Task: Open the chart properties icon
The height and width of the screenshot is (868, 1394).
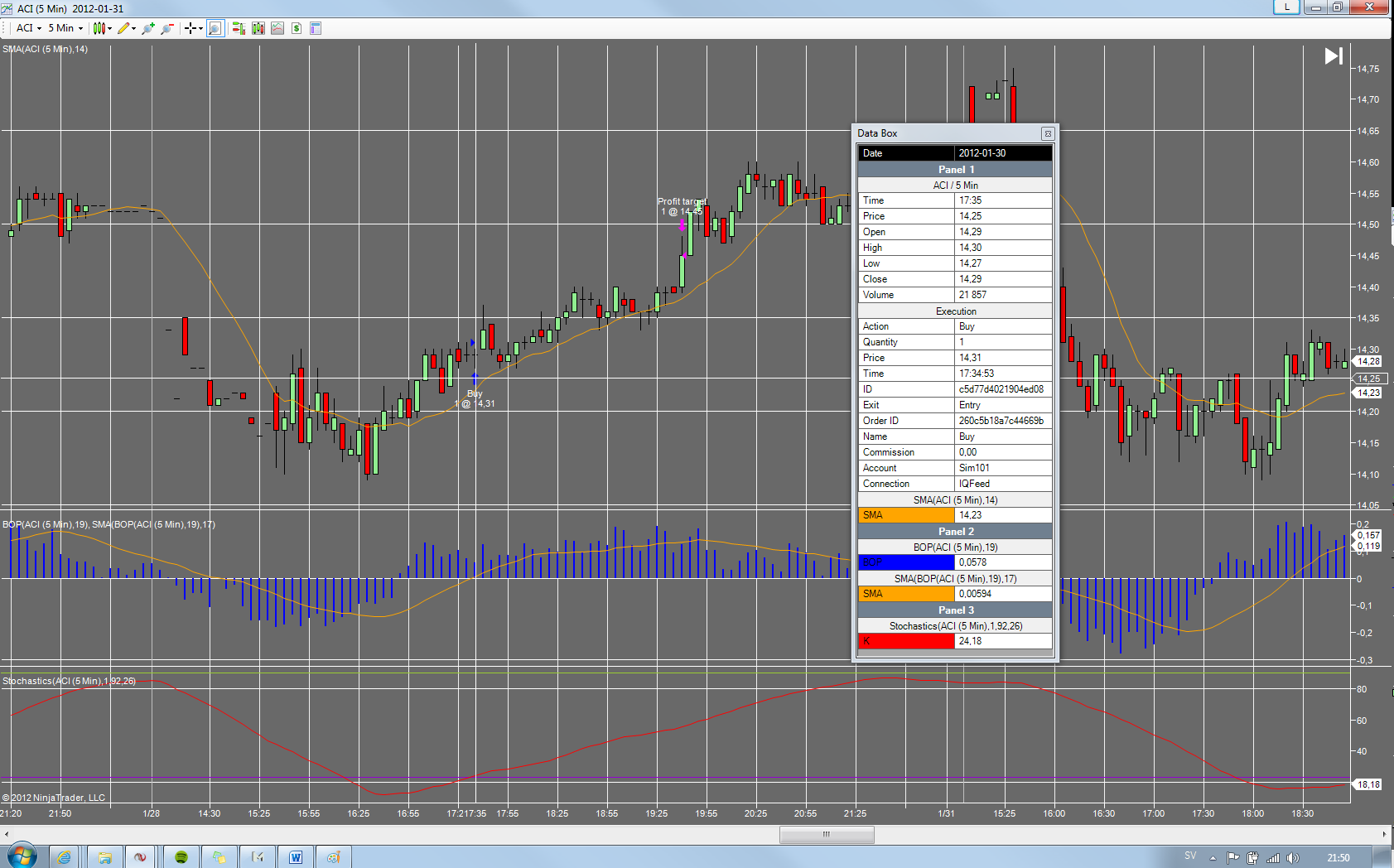Action: (x=316, y=28)
